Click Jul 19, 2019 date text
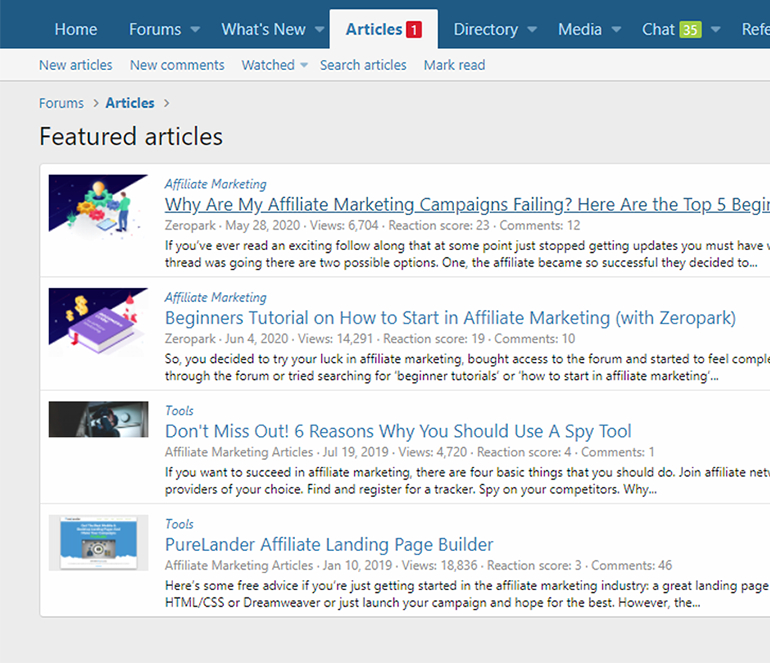This screenshot has width=770, height=663. click(x=355, y=452)
